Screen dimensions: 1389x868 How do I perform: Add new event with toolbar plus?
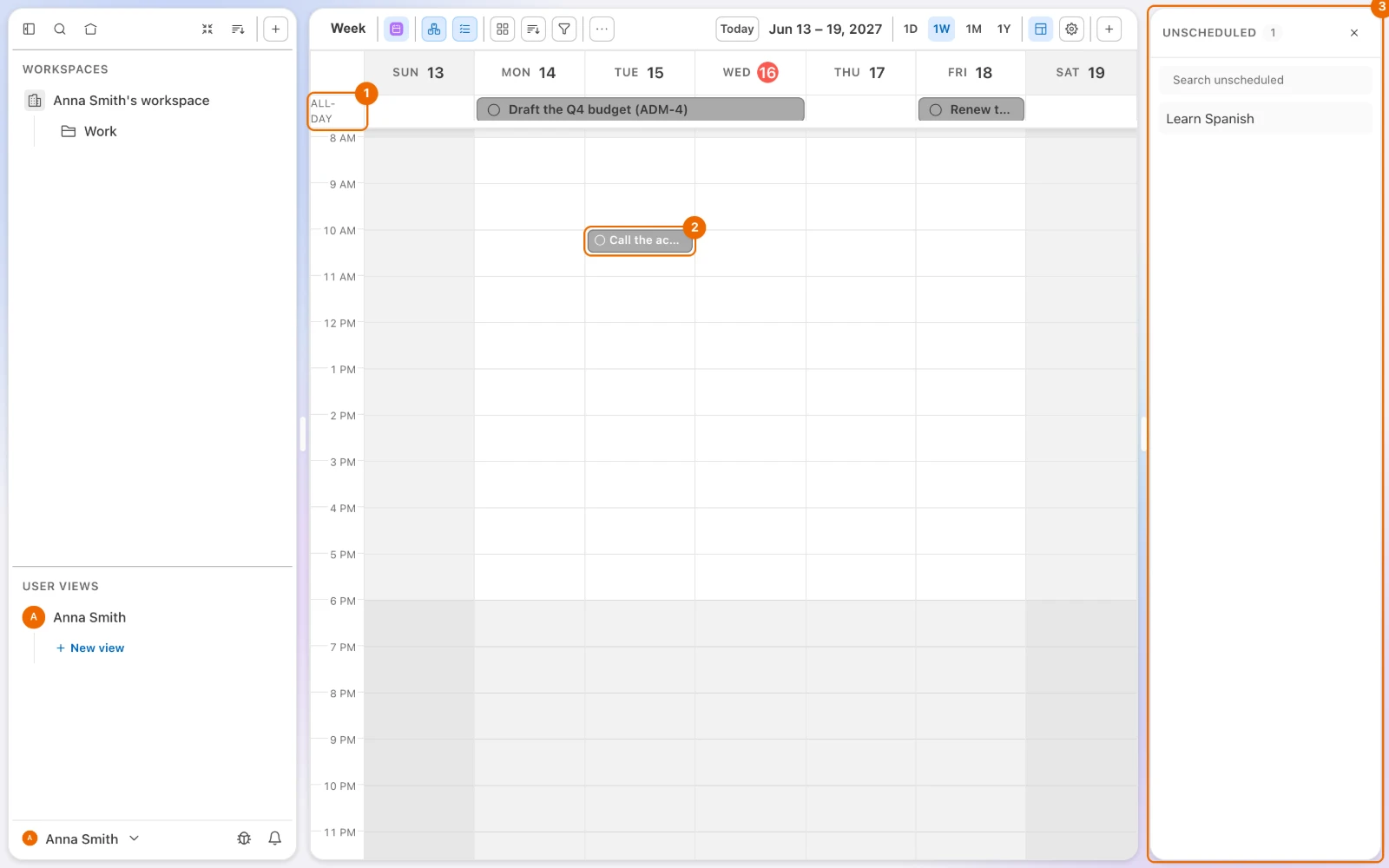click(x=1109, y=29)
